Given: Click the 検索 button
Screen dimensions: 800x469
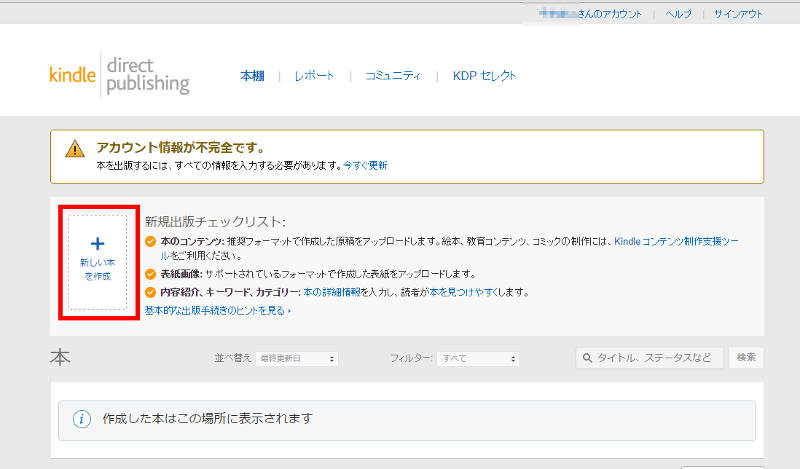Looking at the screenshot, I should pyautogui.click(x=746, y=357).
